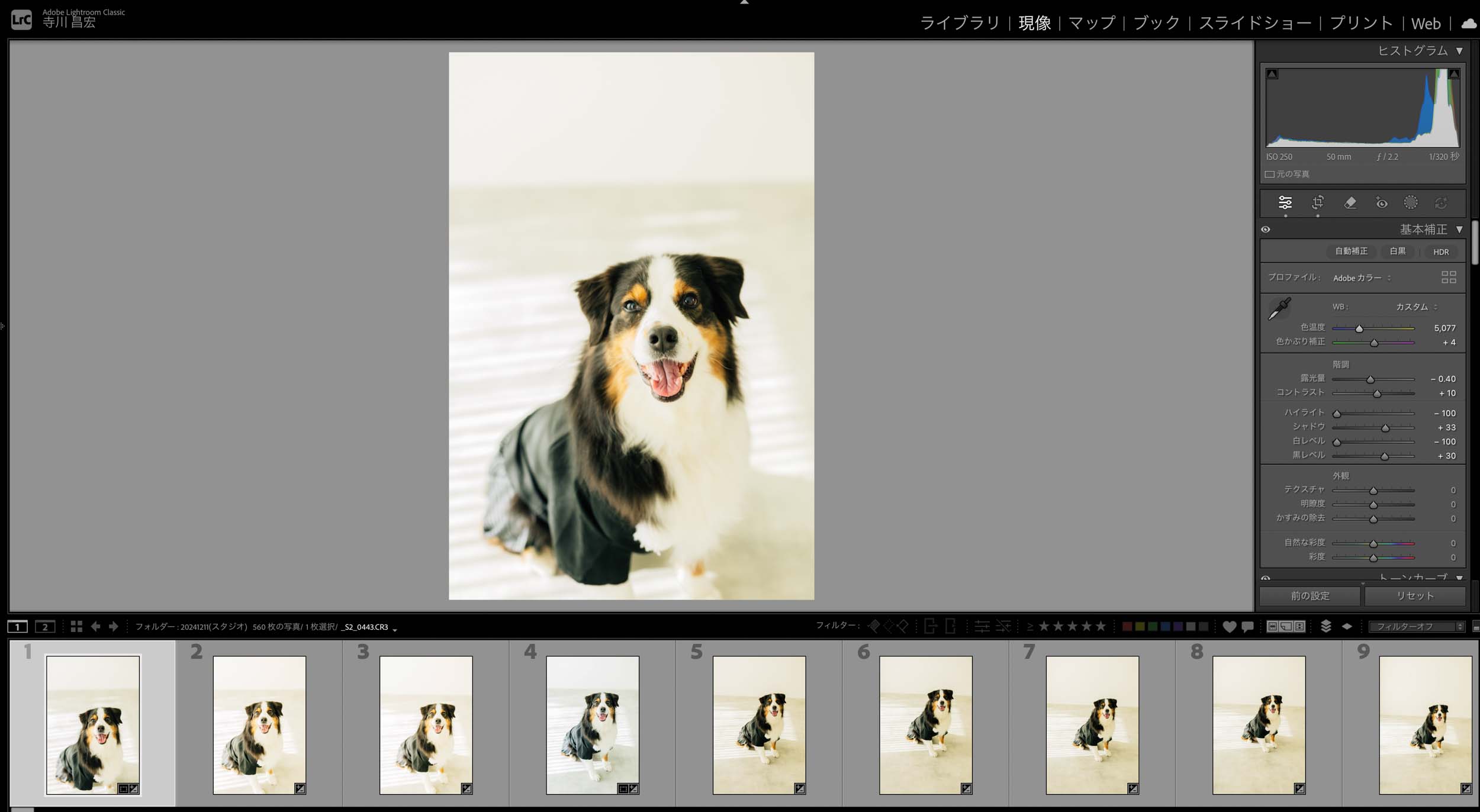Filter by the heart icon
This screenshot has width=1480, height=812.
pyautogui.click(x=1229, y=626)
